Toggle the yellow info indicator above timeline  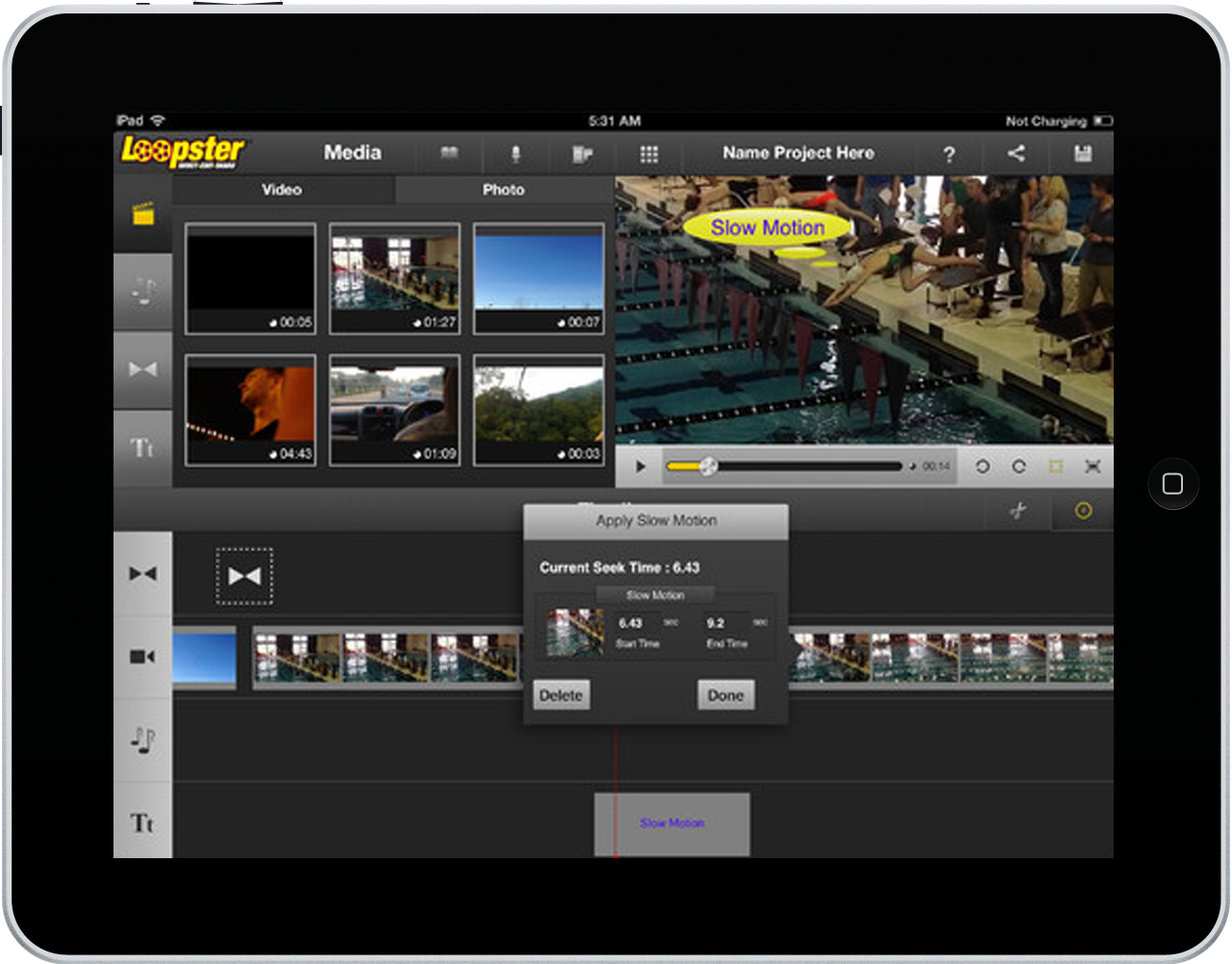[x=1082, y=512]
